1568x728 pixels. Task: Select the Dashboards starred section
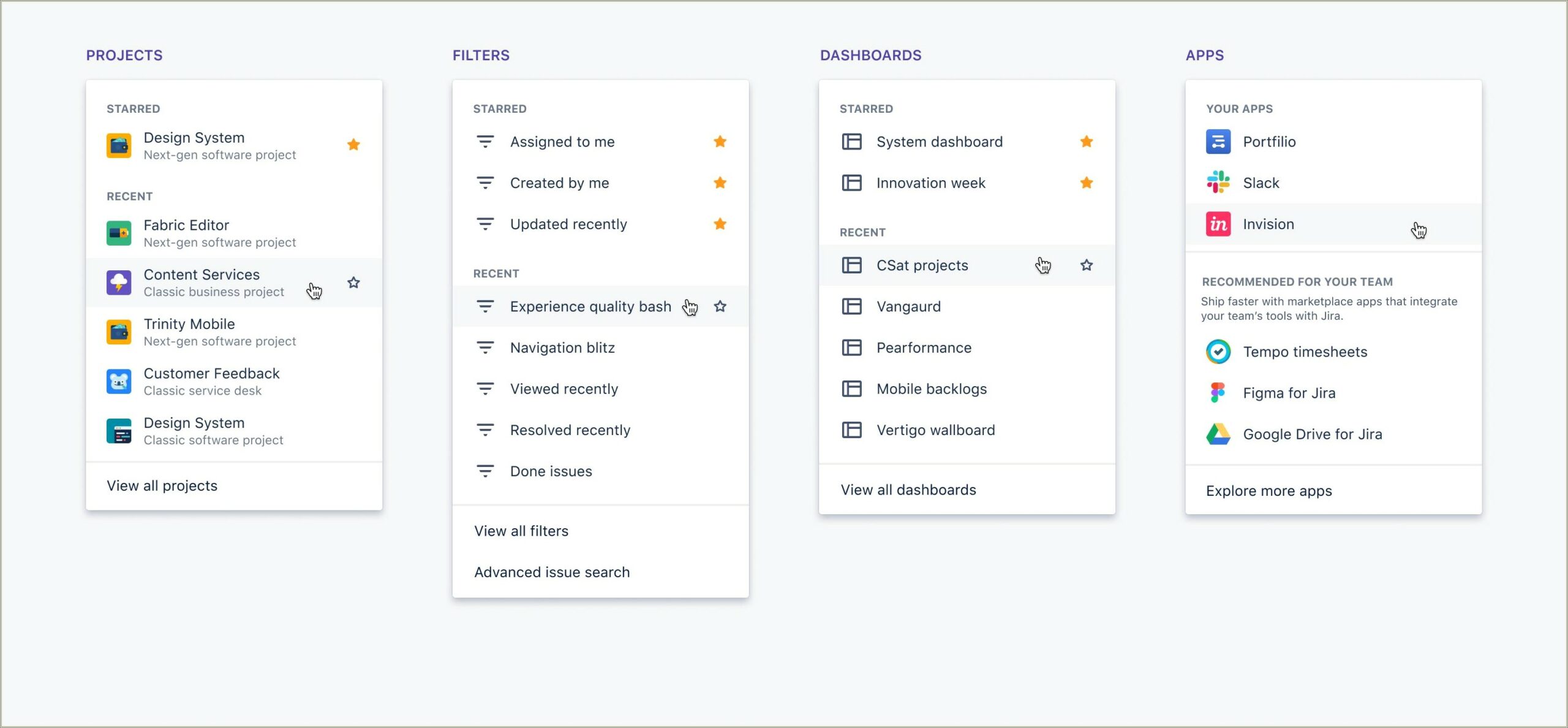(867, 108)
